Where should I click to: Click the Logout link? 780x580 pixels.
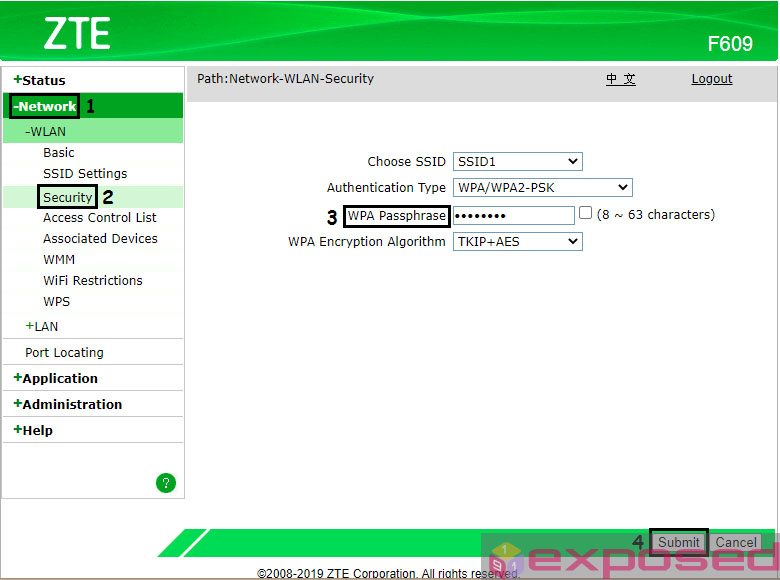tap(712, 79)
